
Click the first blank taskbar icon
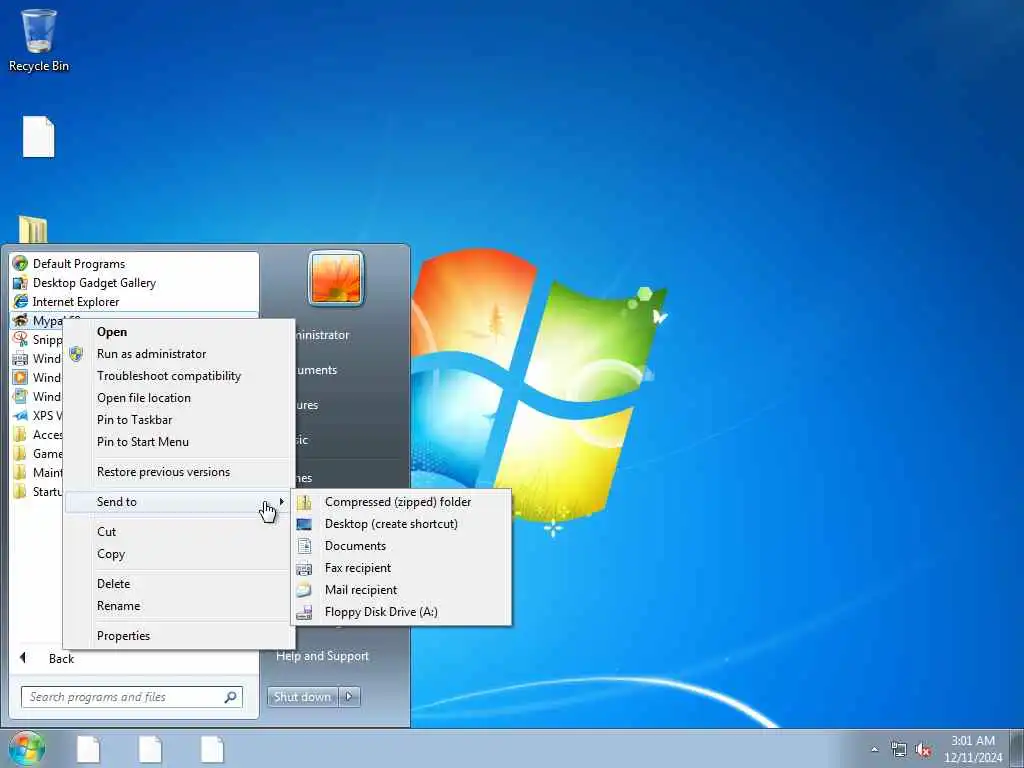[x=88, y=749]
